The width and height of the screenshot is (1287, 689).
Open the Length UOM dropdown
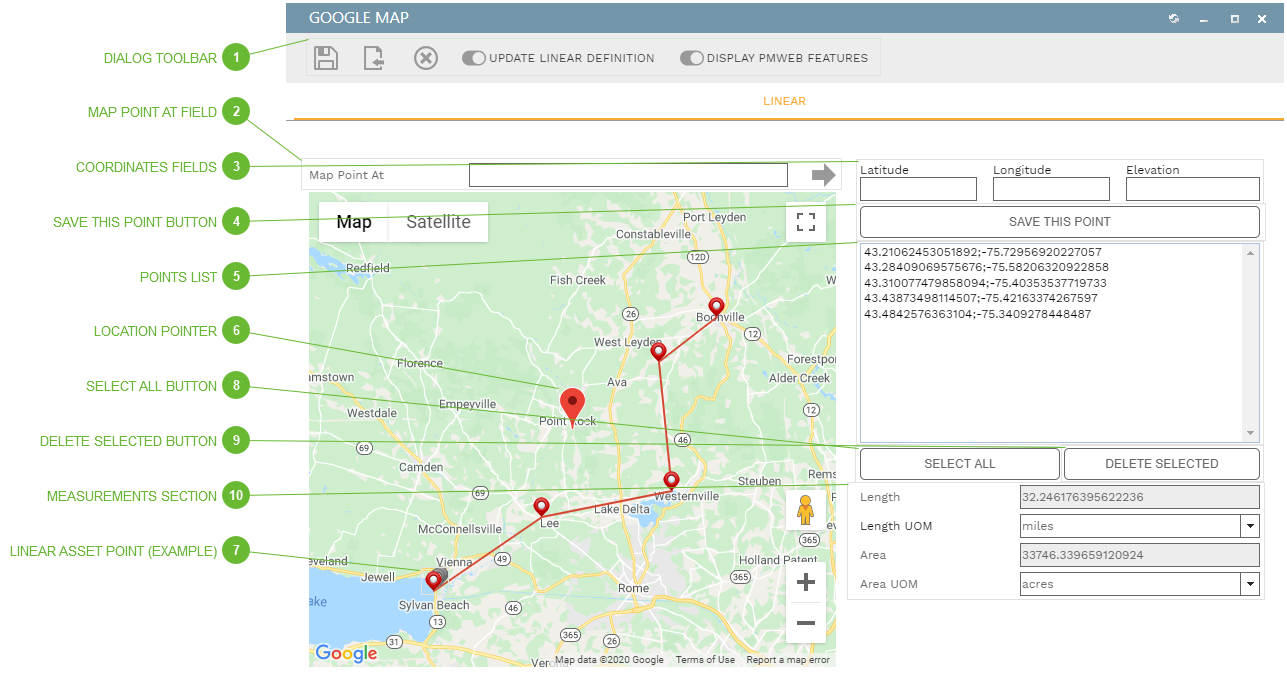pyautogui.click(x=1249, y=526)
